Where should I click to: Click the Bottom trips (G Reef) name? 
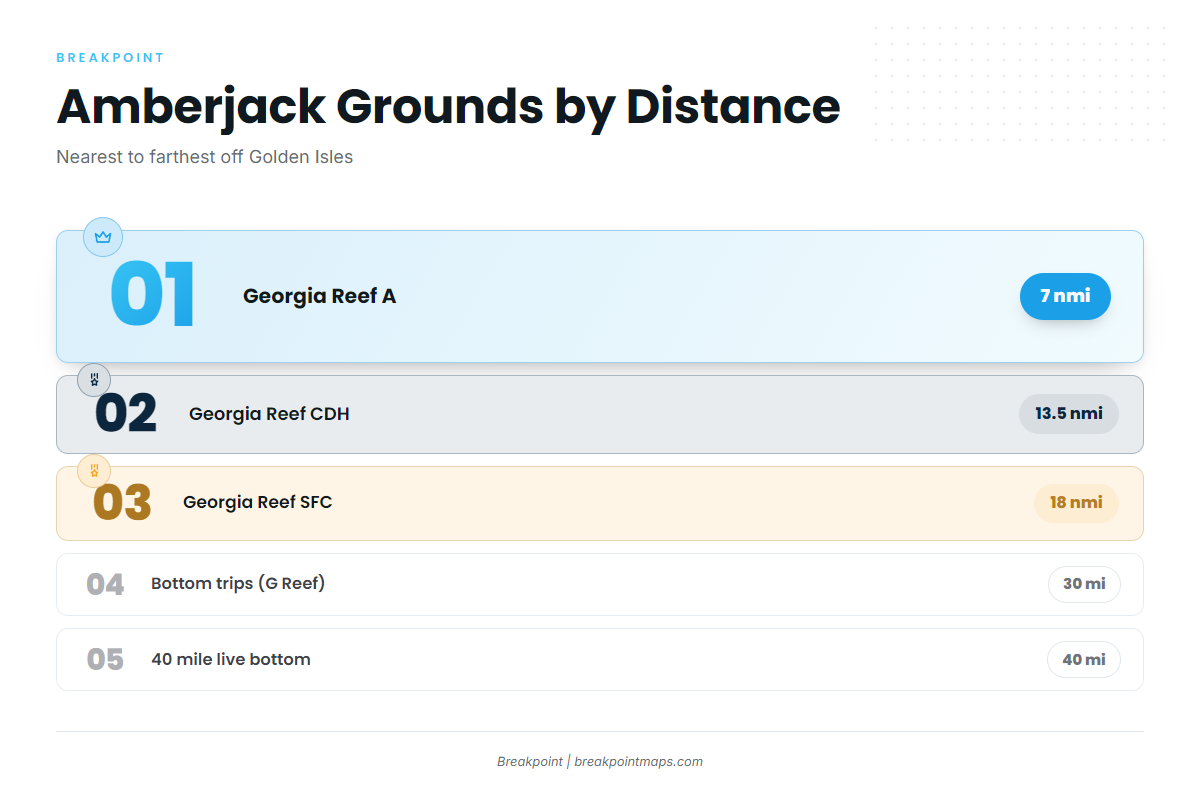pyautogui.click(x=238, y=584)
